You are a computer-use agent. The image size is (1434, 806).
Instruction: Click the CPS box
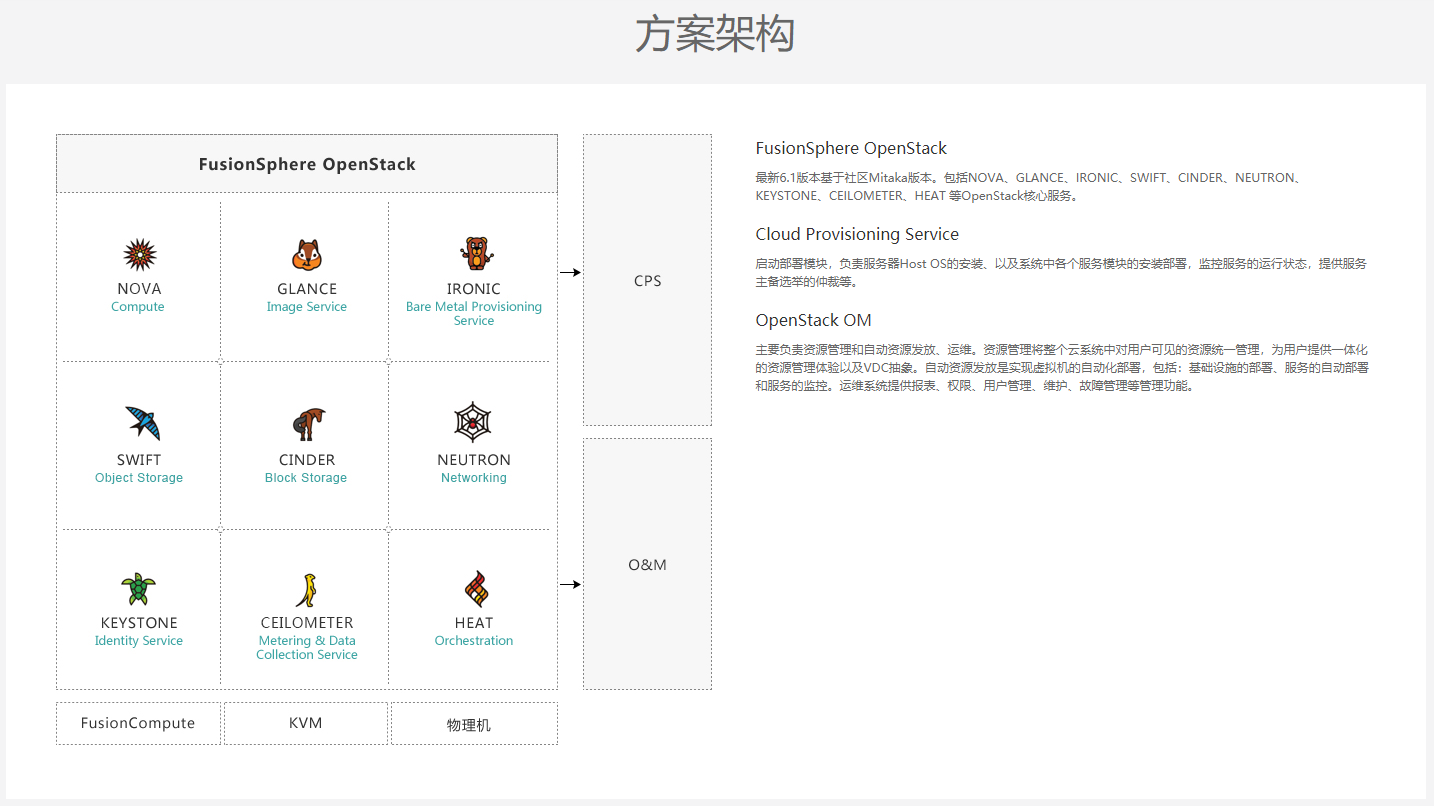(647, 280)
